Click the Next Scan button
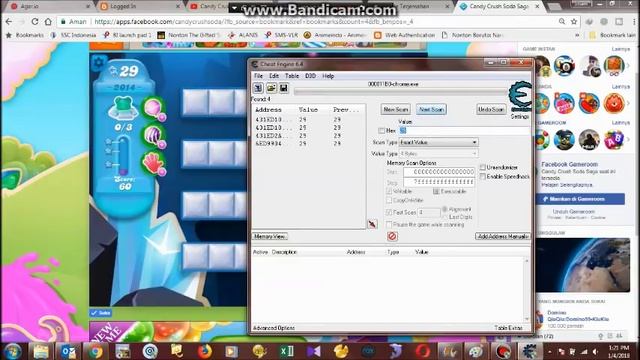Viewport: 640px width, 360px height. (431, 109)
